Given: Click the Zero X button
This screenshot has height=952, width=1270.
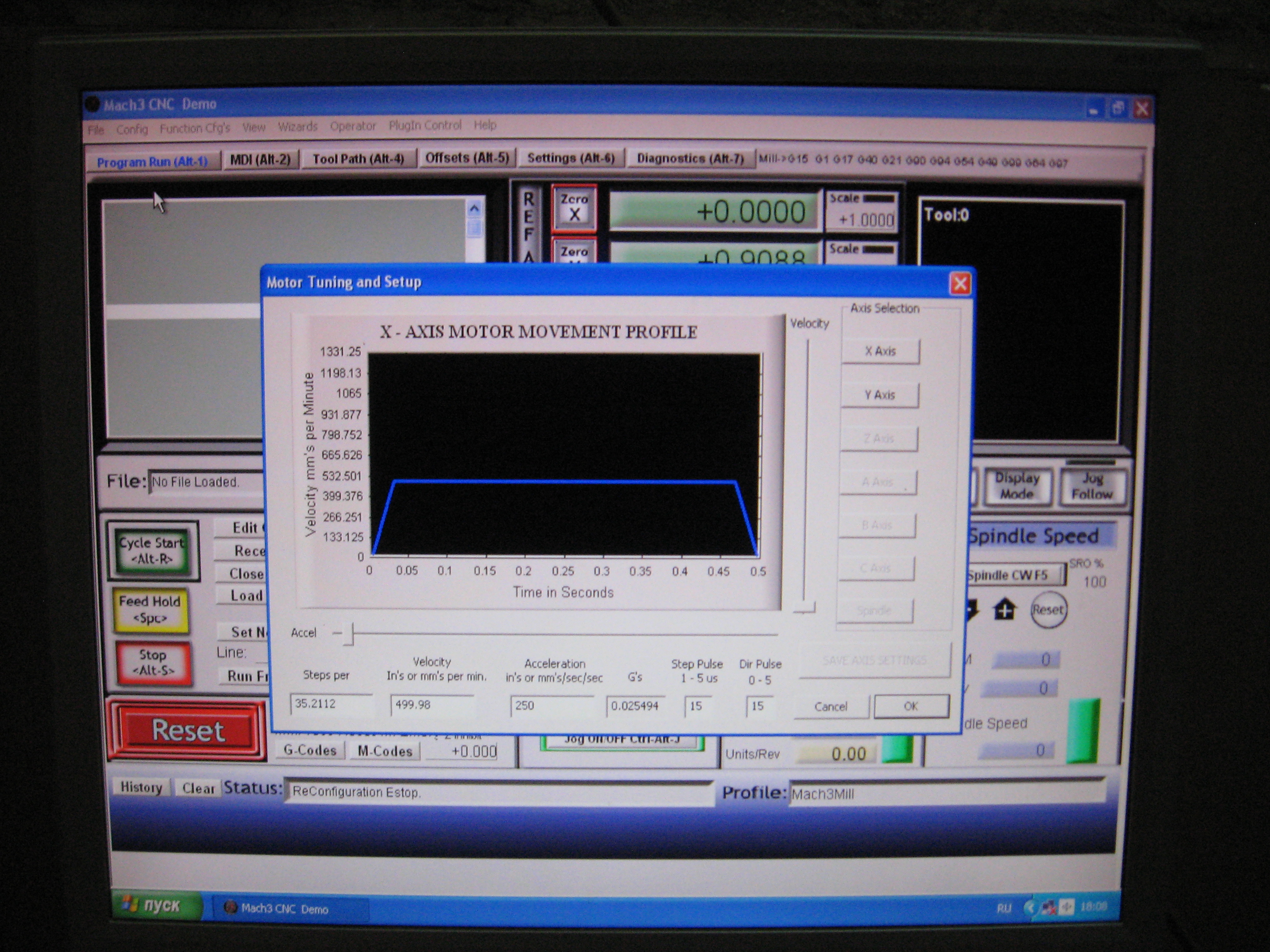Looking at the screenshot, I should click(x=573, y=208).
